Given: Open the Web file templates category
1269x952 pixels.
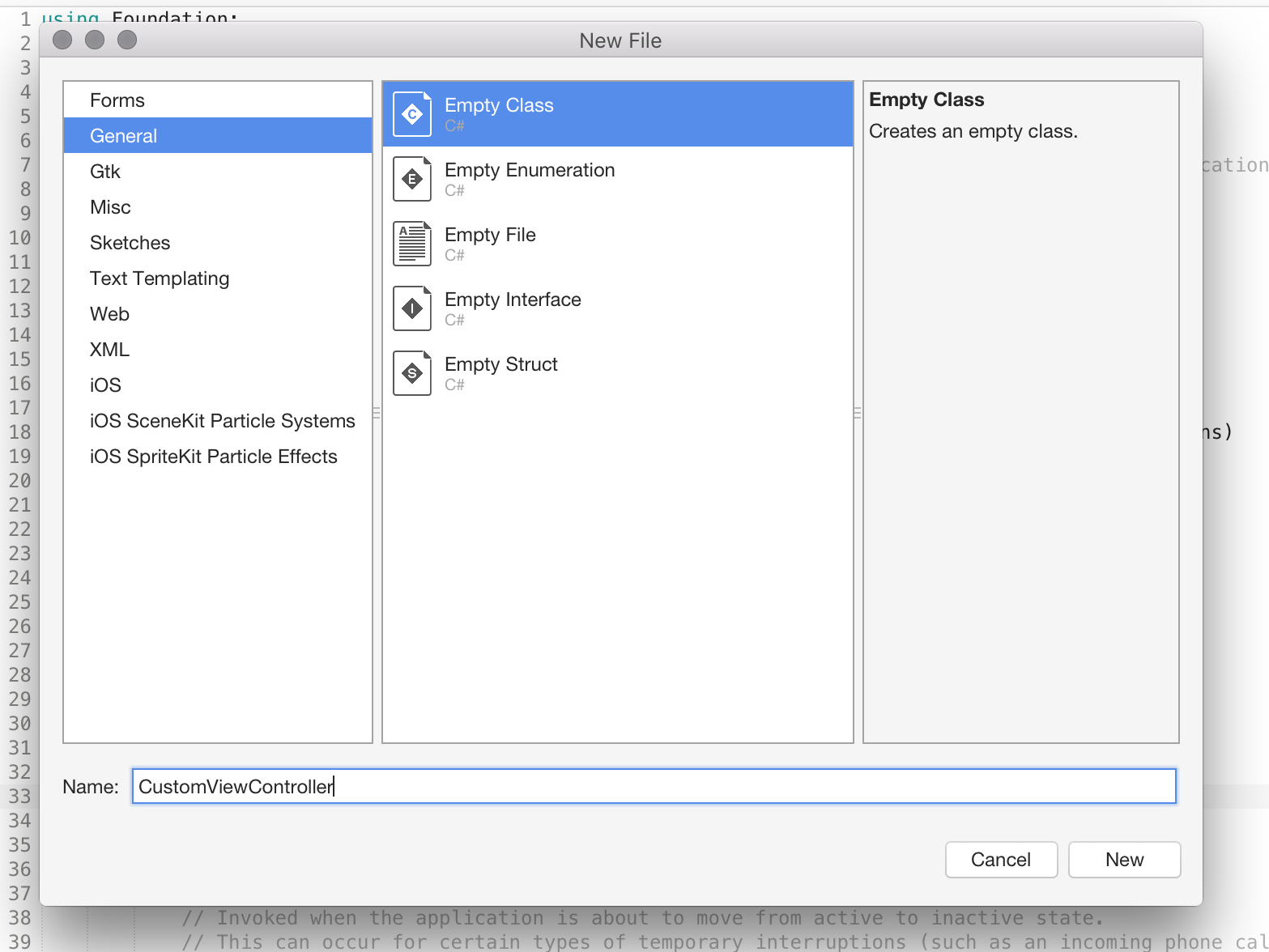Looking at the screenshot, I should click(109, 313).
